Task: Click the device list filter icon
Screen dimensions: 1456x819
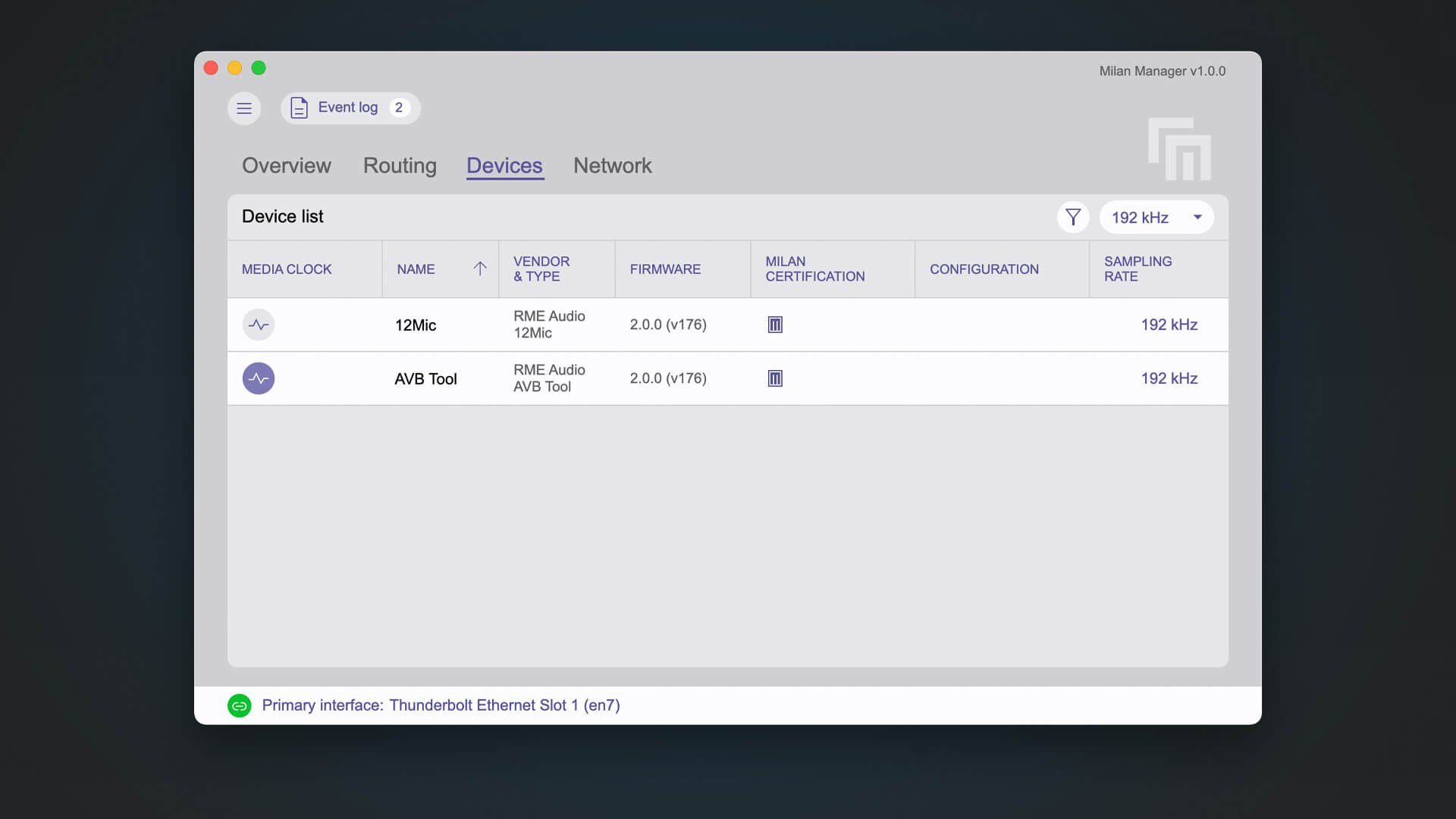Action: point(1073,218)
